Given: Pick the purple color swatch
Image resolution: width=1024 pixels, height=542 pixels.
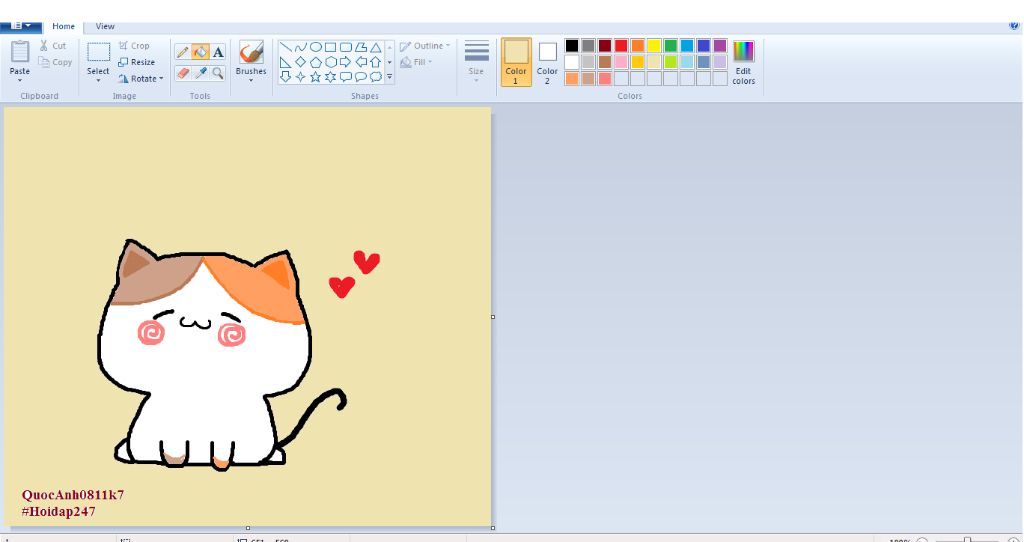Looking at the screenshot, I should 720,46.
